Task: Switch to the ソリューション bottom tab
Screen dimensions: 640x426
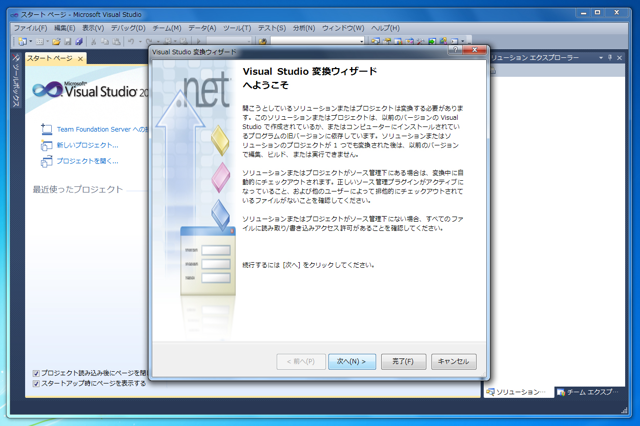Action: [x=519, y=393]
